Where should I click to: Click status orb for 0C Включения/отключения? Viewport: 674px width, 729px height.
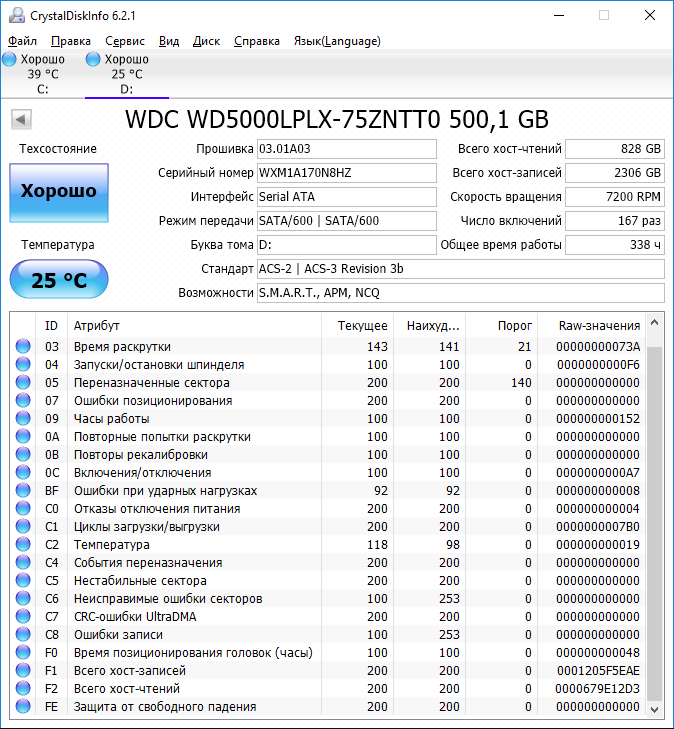coord(23,472)
